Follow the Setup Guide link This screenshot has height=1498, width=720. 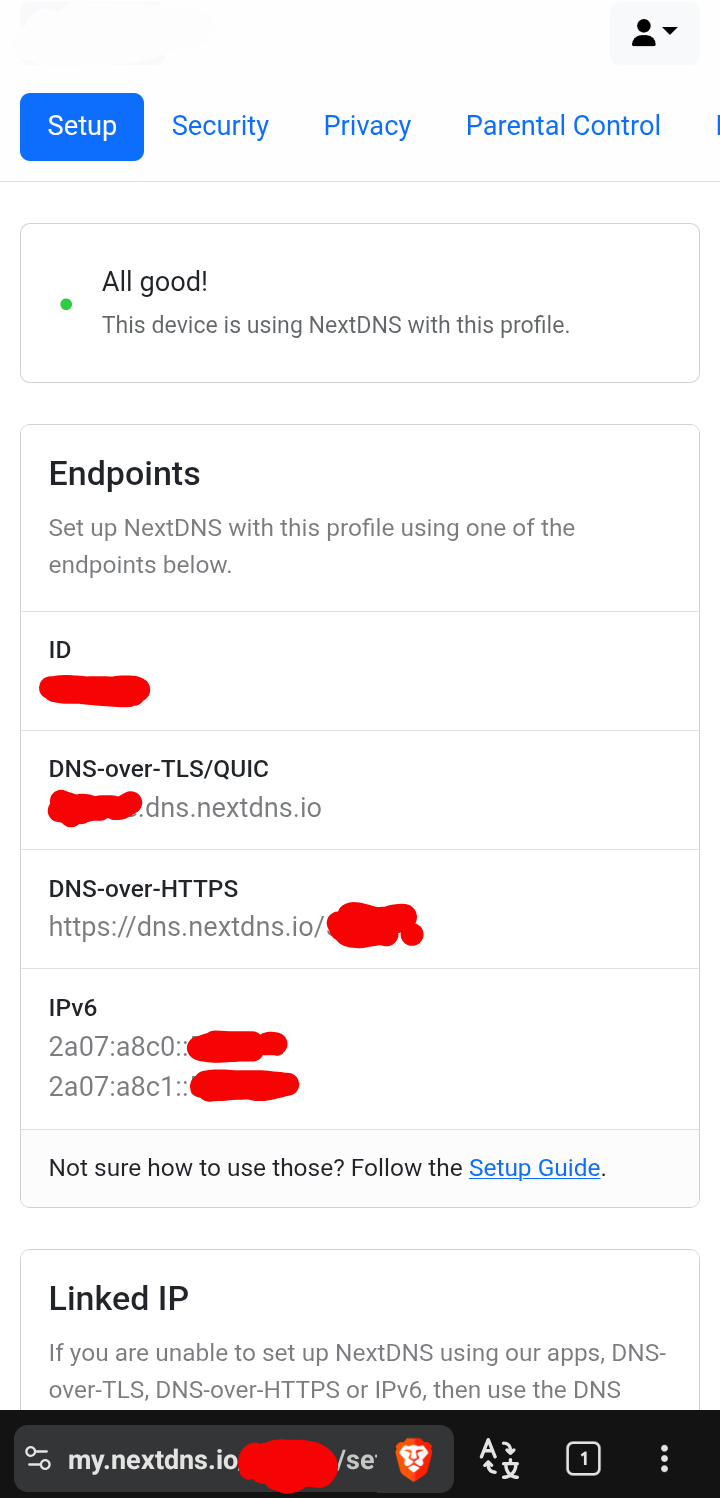[534, 1168]
